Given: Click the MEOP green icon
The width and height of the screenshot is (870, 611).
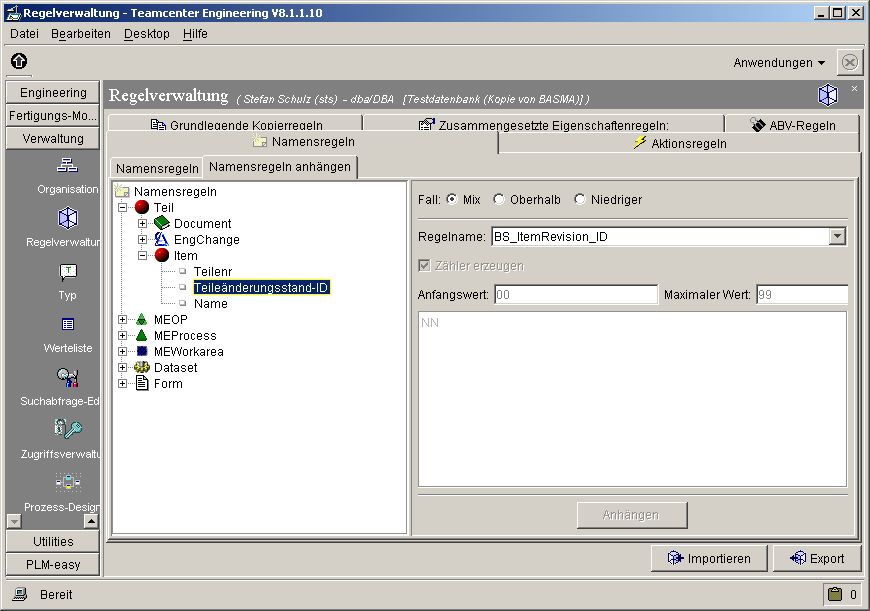Looking at the screenshot, I should pos(141,319).
